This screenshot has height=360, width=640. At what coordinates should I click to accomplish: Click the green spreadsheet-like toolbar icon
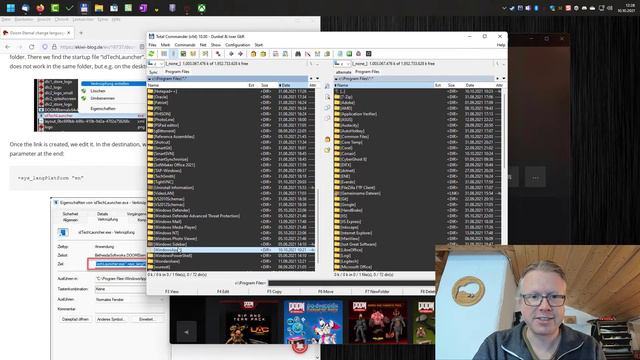click(x=349, y=54)
